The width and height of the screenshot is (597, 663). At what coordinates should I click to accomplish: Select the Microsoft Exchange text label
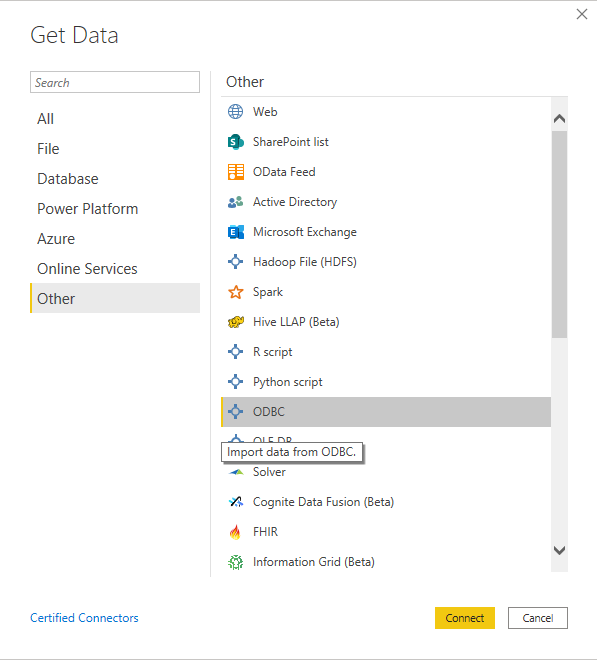tap(305, 232)
